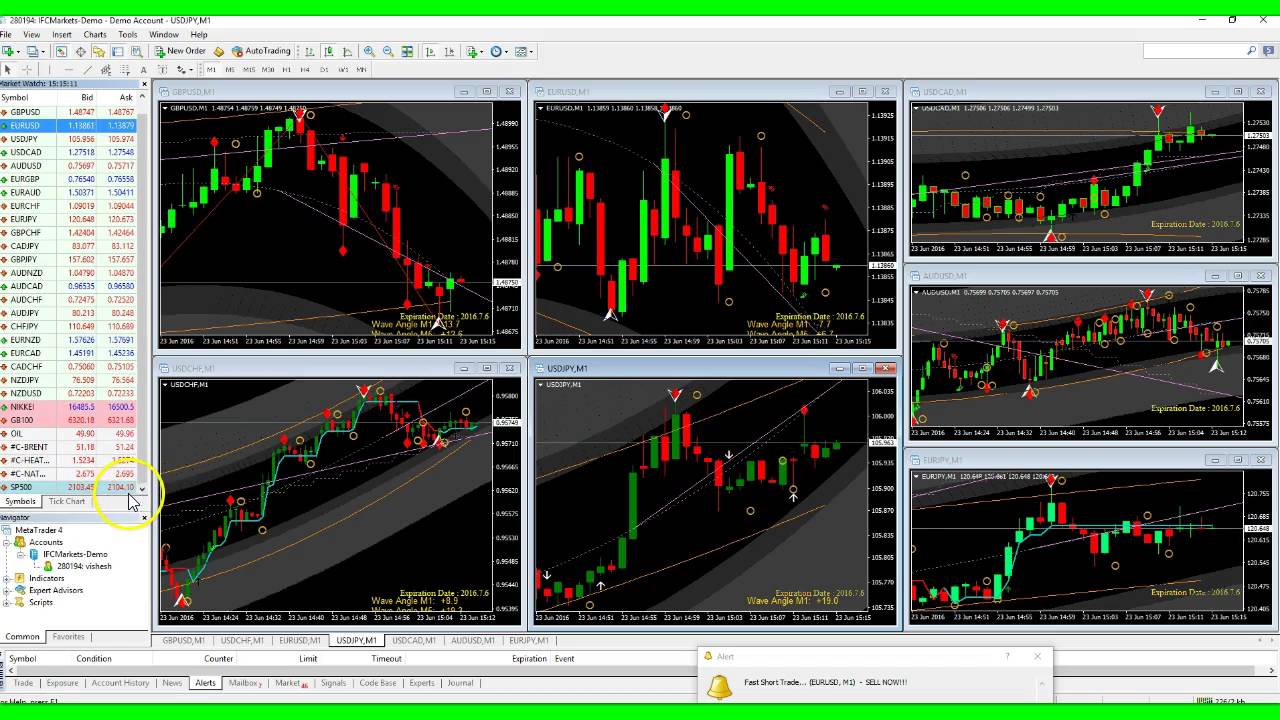Select the Text Label tool
The width and height of the screenshot is (1280, 720).
[x=162, y=70]
